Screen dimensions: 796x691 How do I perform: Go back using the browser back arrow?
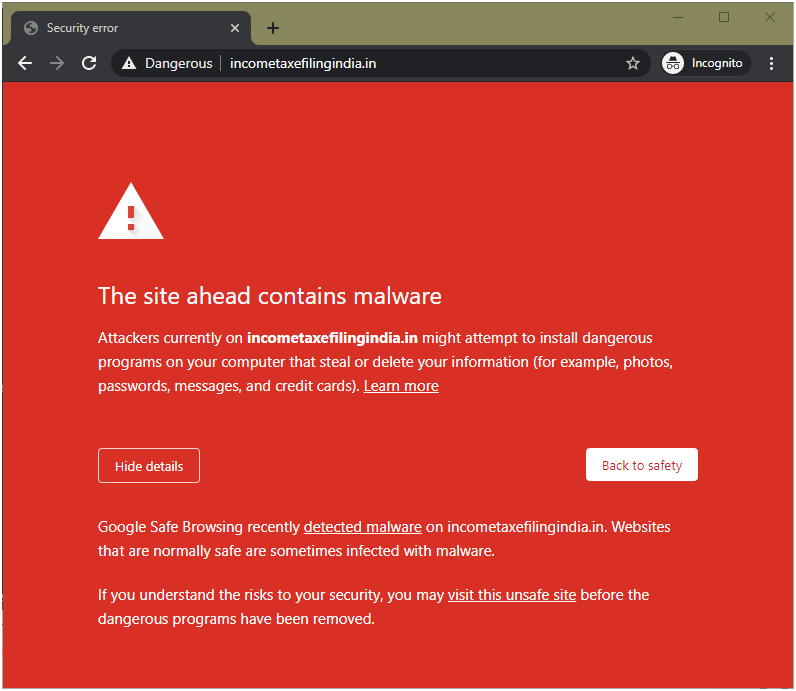[24, 63]
